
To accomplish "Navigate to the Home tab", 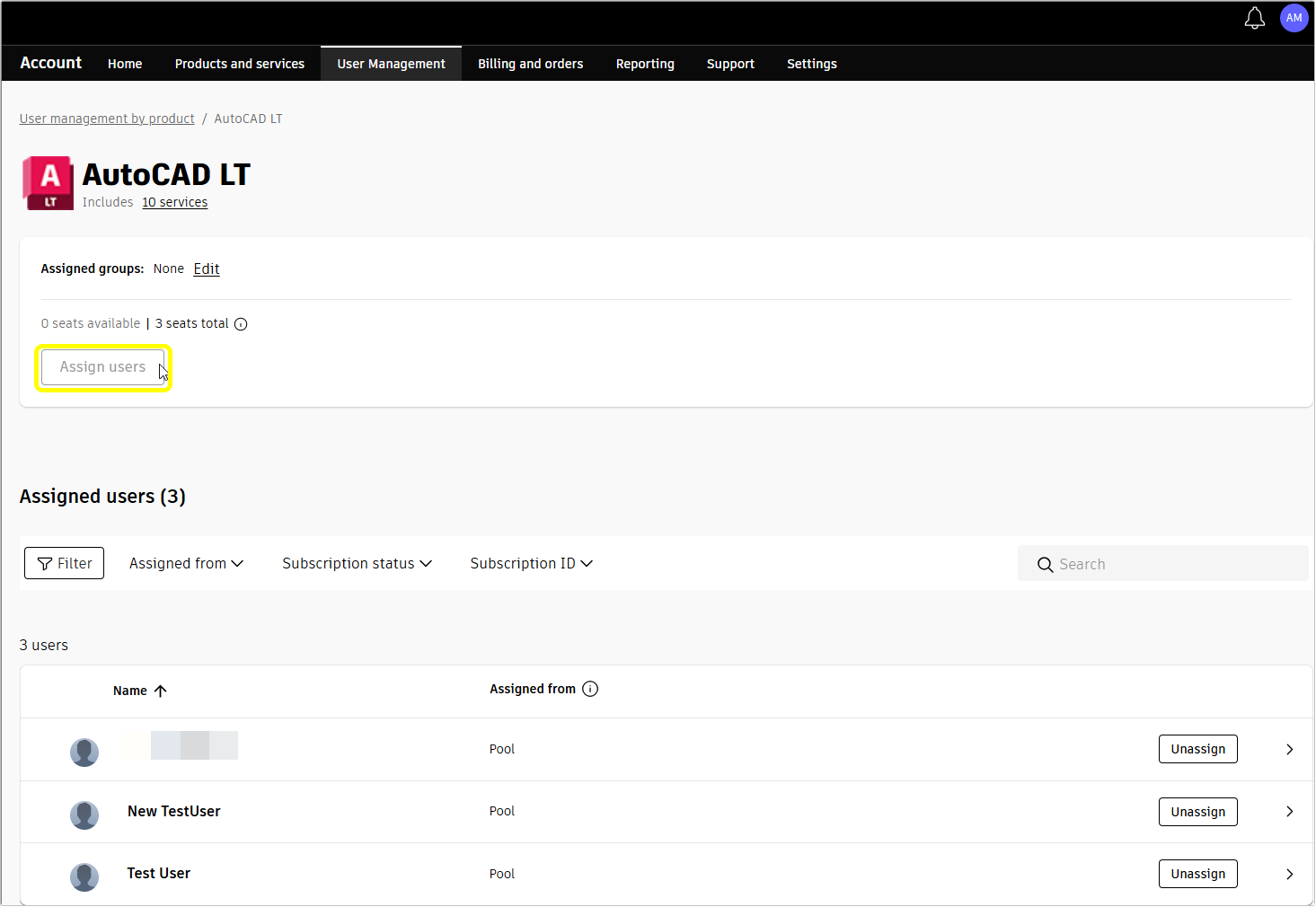I will pos(124,63).
